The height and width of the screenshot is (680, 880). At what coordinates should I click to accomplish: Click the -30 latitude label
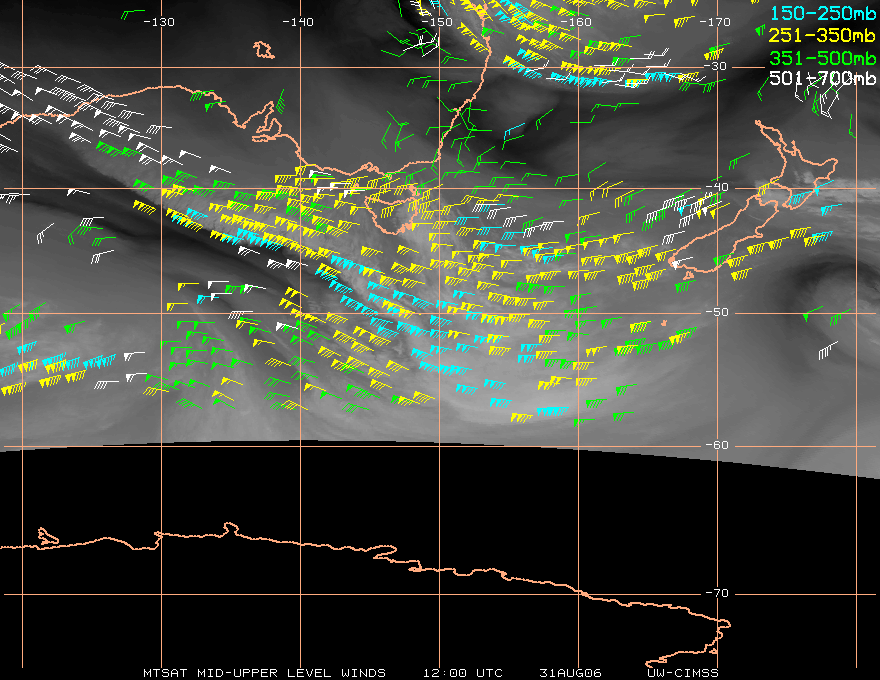point(715,66)
